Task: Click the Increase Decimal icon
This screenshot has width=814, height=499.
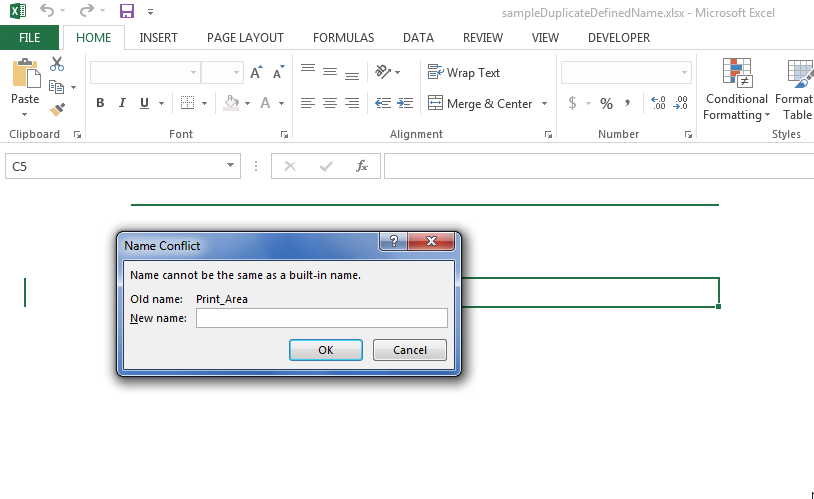Action: tap(657, 103)
